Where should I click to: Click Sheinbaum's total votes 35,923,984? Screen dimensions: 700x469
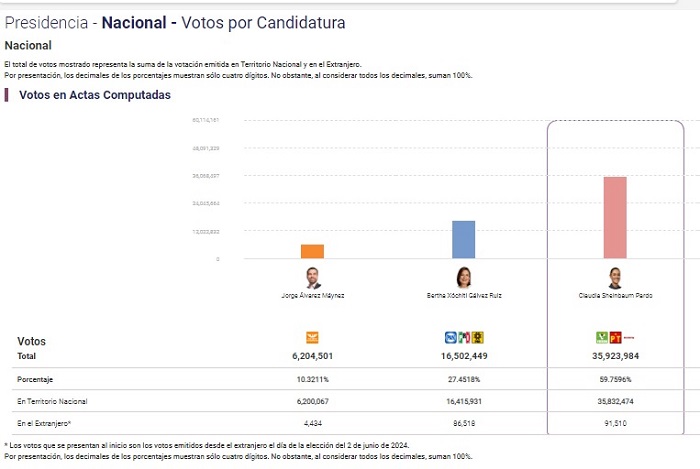[615, 356]
